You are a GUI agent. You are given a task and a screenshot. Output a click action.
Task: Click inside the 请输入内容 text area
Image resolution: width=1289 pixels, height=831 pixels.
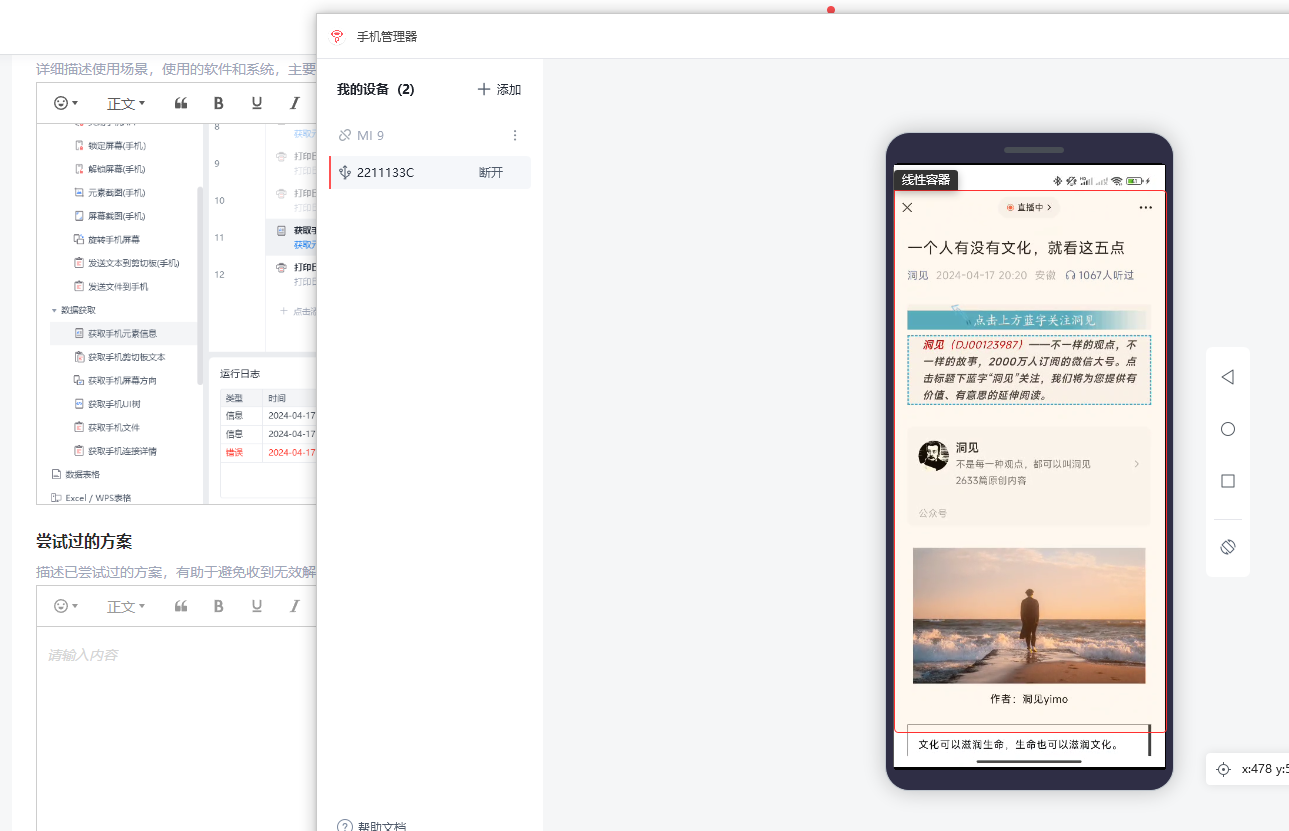coord(177,728)
